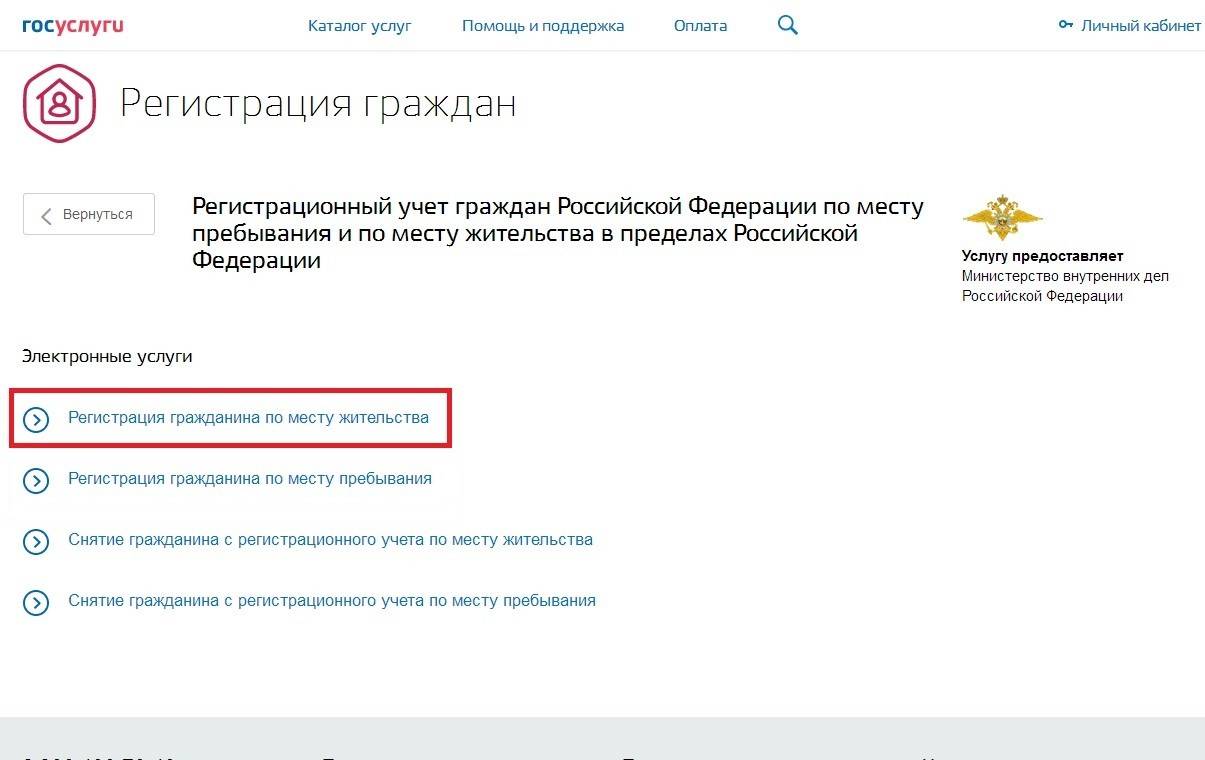Click arrow icon beside Регистрация по месту пребывания
Screen dimensions: 1205x760
tap(36, 480)
